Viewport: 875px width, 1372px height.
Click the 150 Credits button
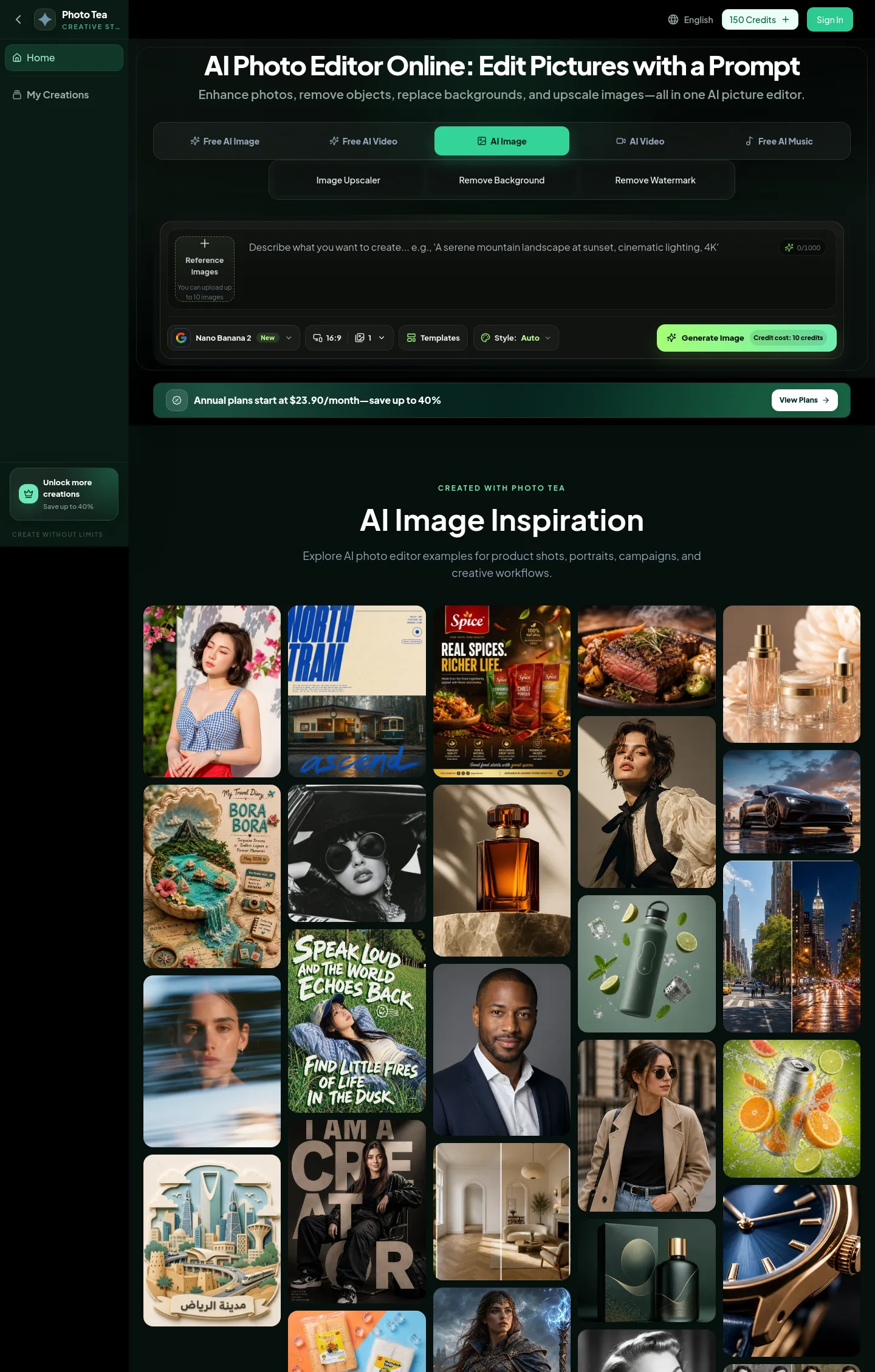pos(760,19)
